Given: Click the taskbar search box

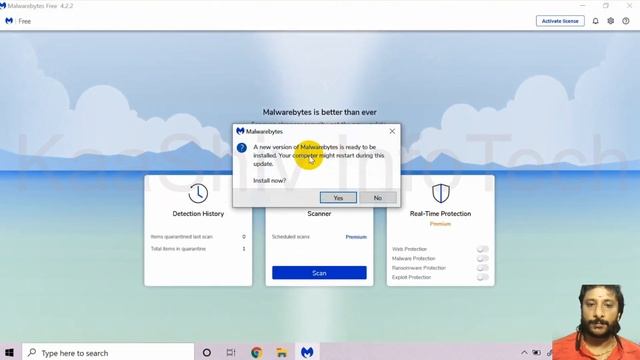Looking at the screenshot, I should (x=108, y=352).
